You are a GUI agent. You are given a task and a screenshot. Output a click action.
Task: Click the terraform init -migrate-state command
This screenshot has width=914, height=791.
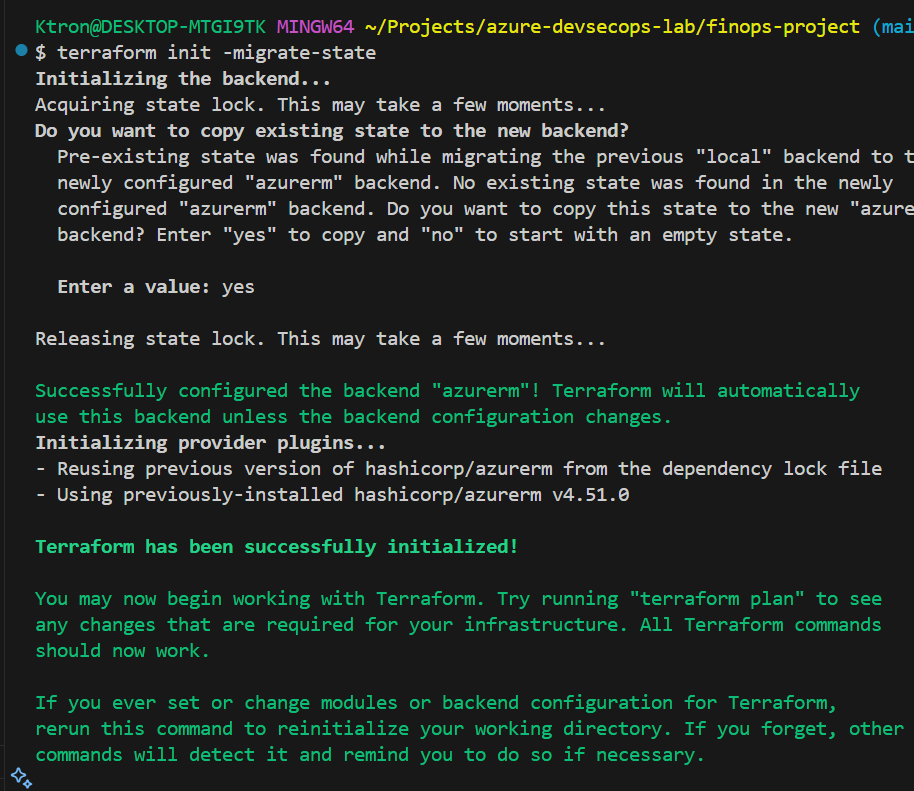[217, 52]
